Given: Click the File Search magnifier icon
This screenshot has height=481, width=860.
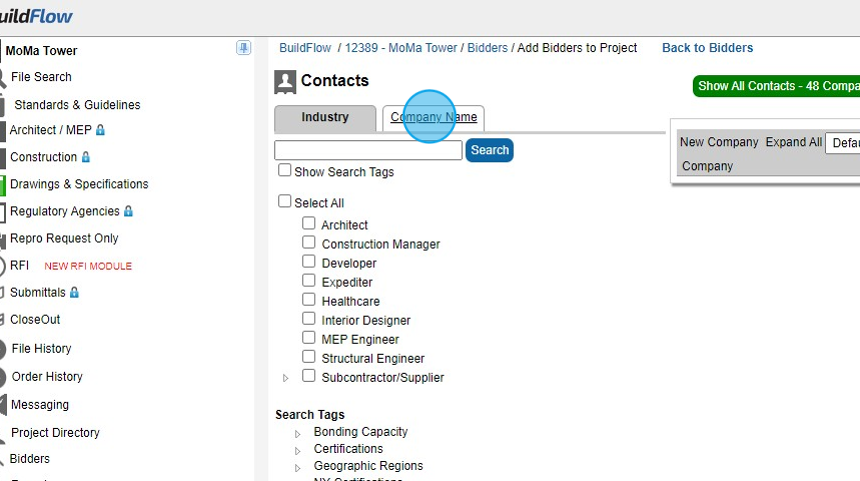Looking at the screenshot, I should 3,78.
